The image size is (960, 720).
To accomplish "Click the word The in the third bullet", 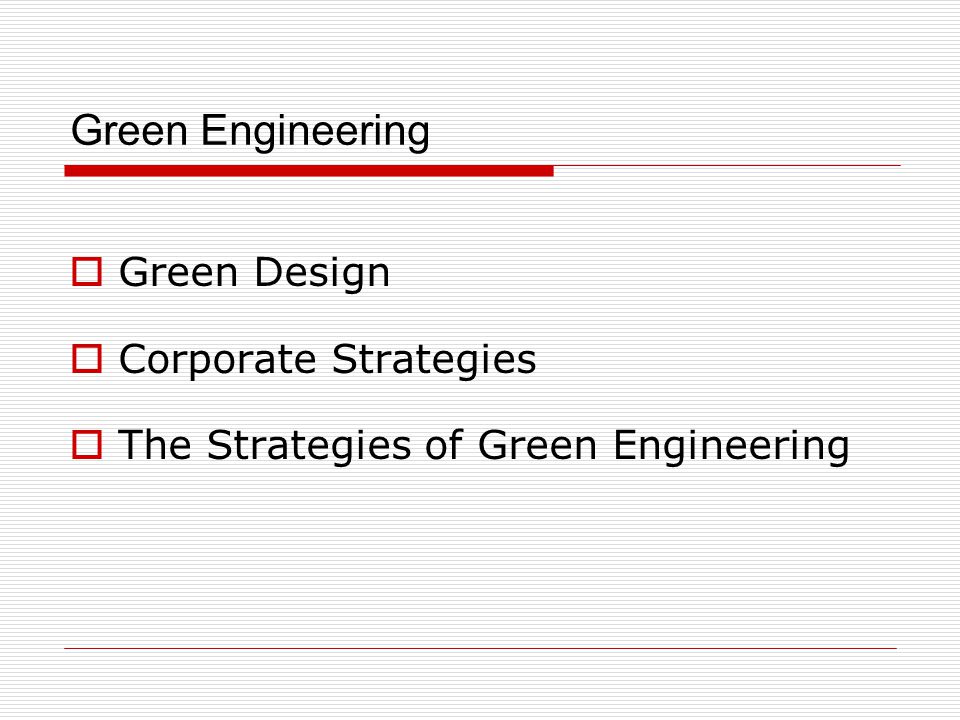I will pyautogui.click(x=155, y=444).
